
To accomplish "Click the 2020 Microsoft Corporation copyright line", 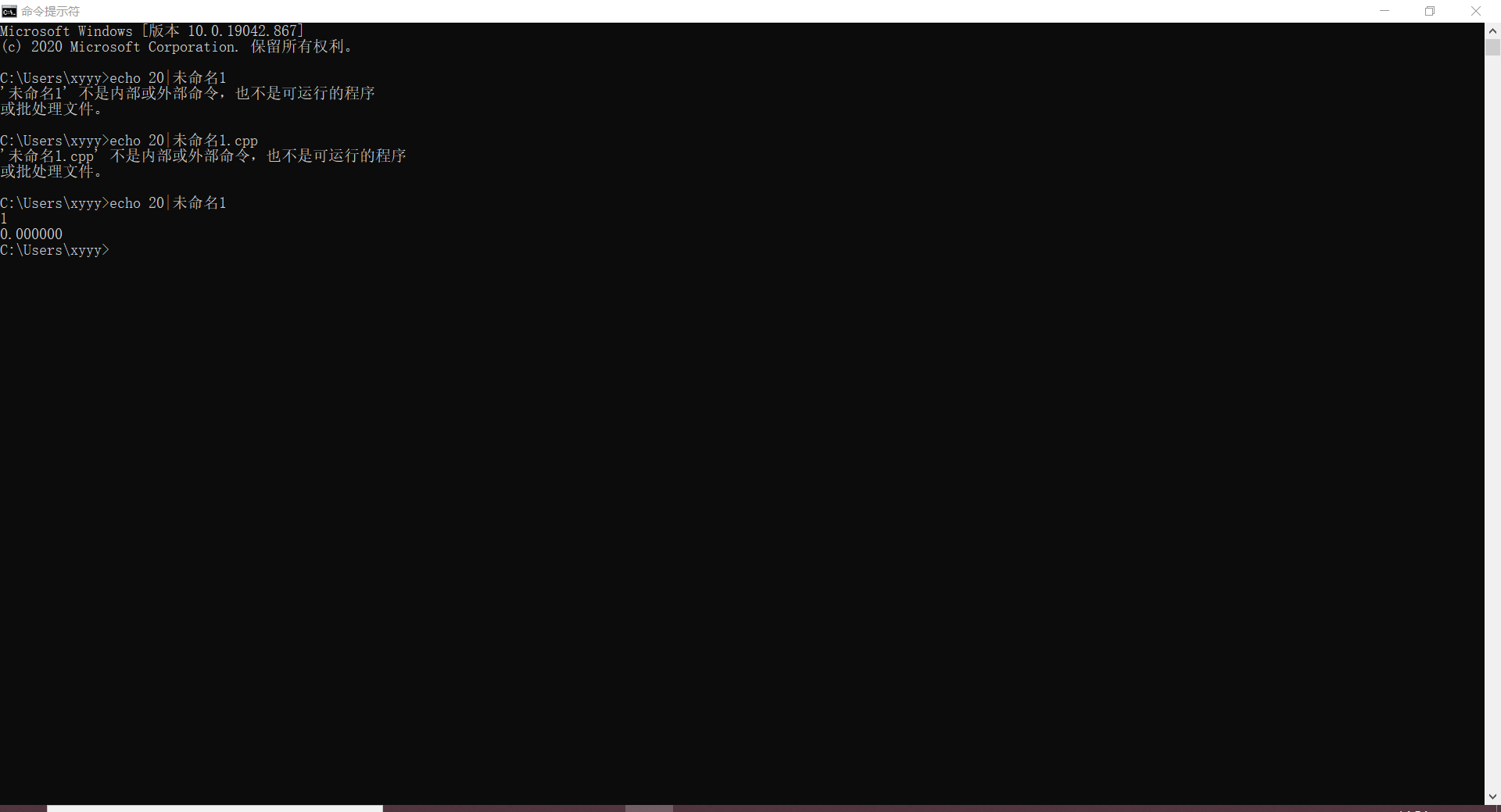I will (x=176, y=47).
